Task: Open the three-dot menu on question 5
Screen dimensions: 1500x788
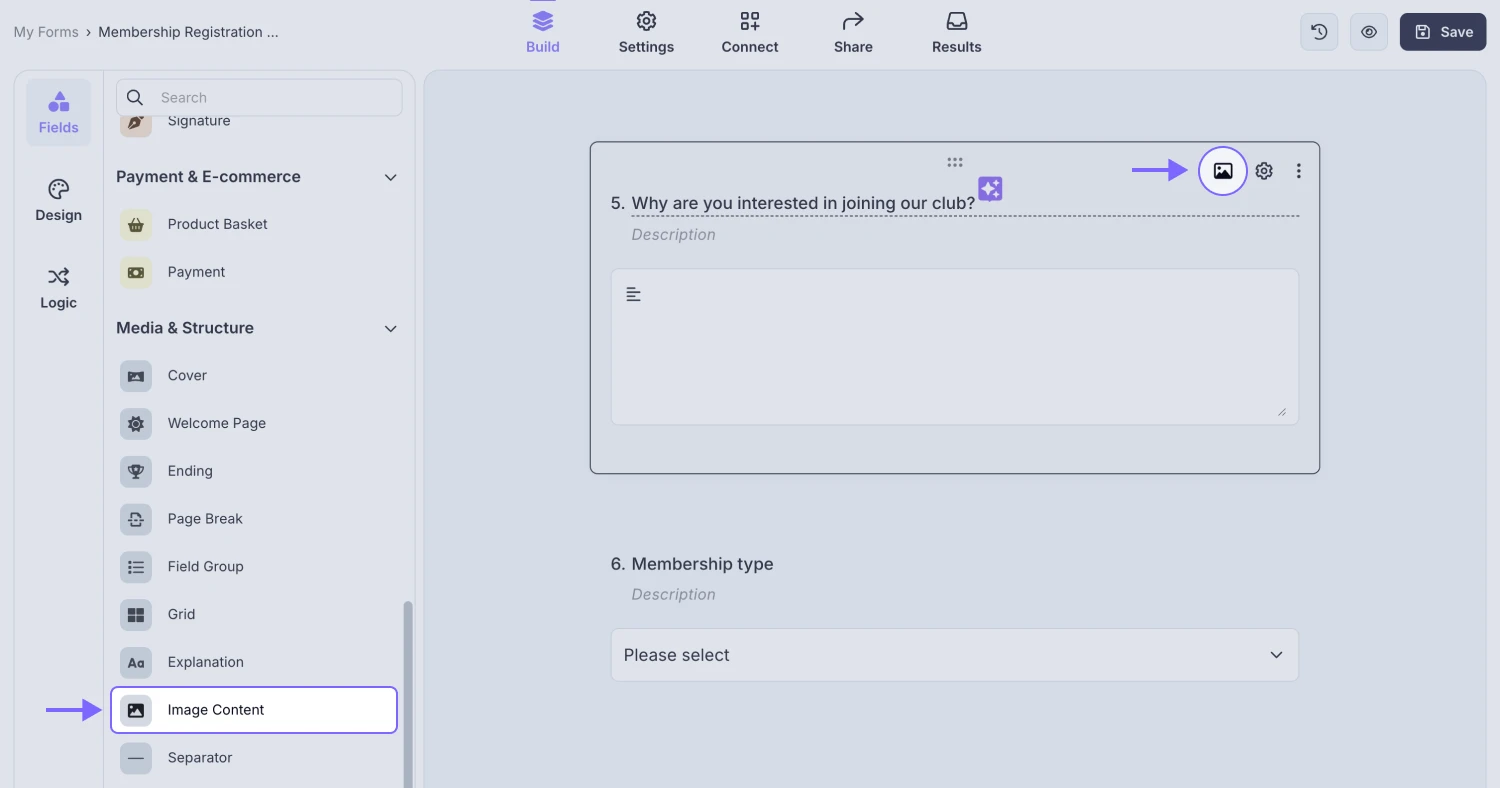Action: click(1298, 170)
